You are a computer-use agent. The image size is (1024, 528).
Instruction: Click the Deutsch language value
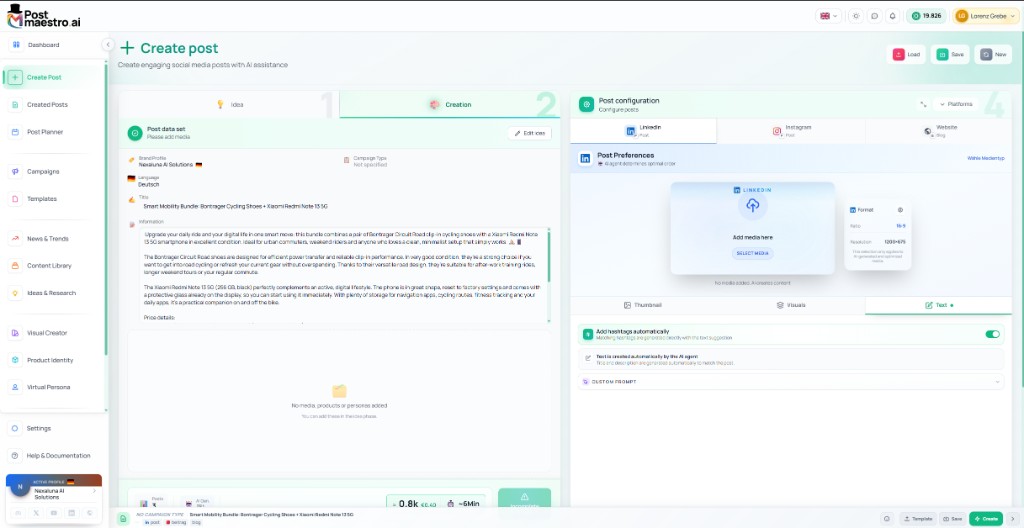coord(149,185)
